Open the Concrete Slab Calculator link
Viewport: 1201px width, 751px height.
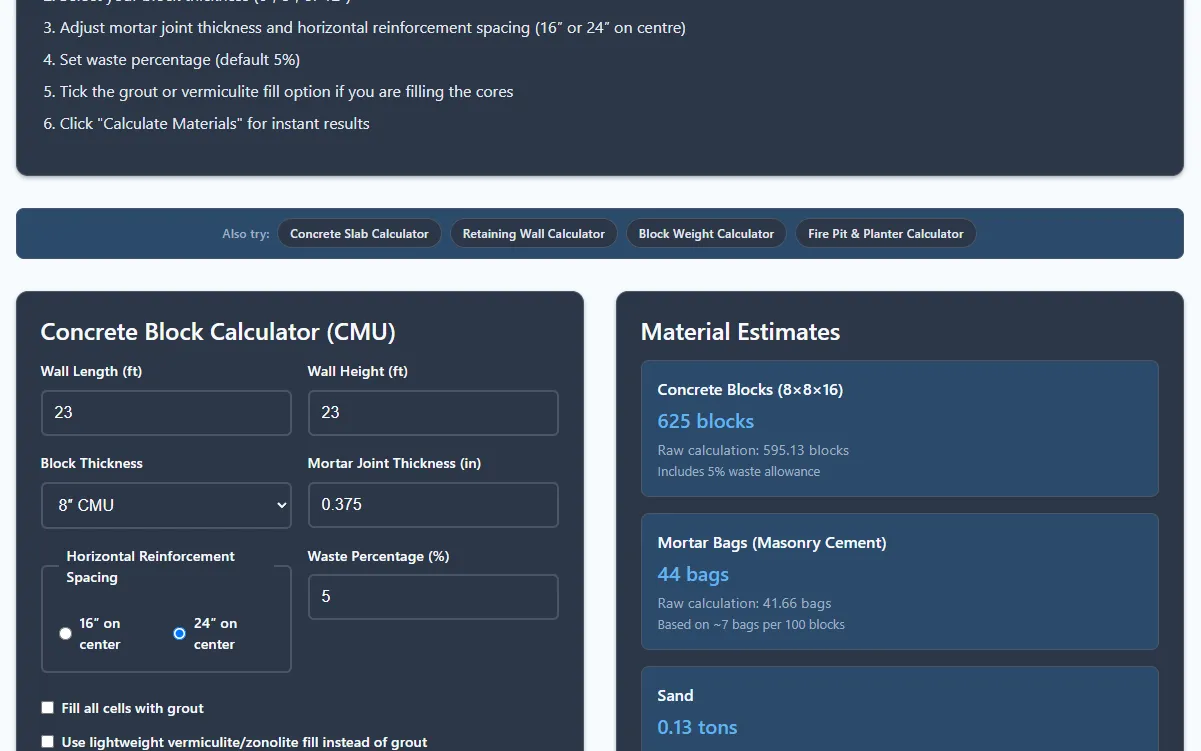[x=359, y=234]
